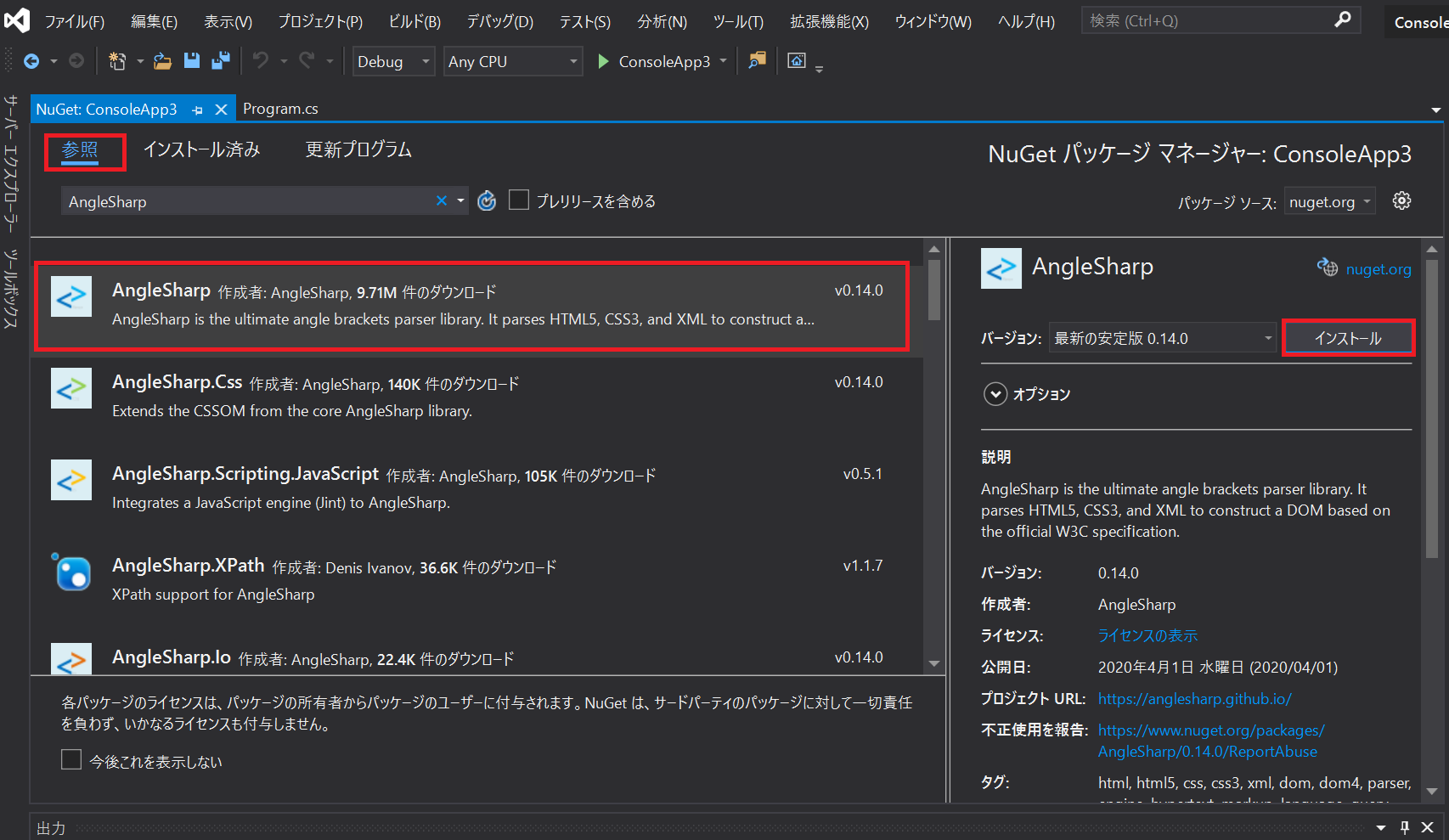
Task: Expand the options section chevron
Action: (995, 394)
